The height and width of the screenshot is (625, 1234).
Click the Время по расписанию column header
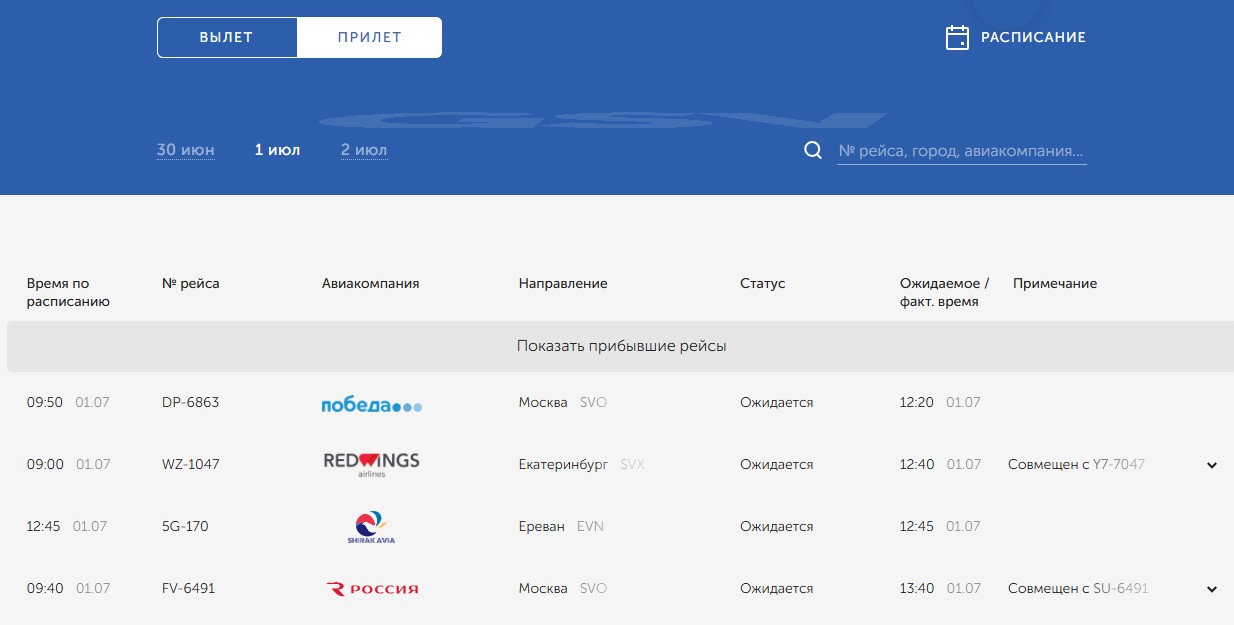(x=68, y=292)
